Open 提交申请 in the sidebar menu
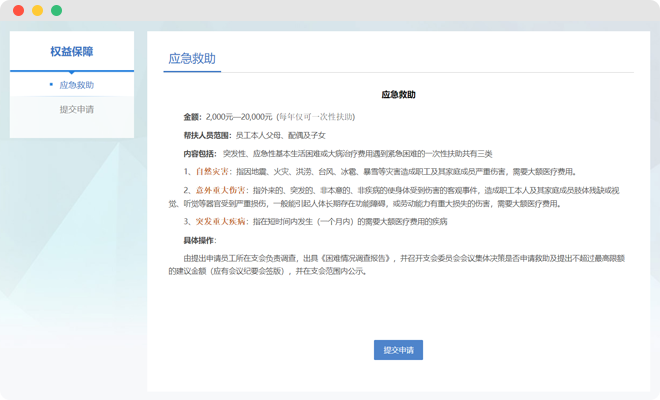 (76, 109)
